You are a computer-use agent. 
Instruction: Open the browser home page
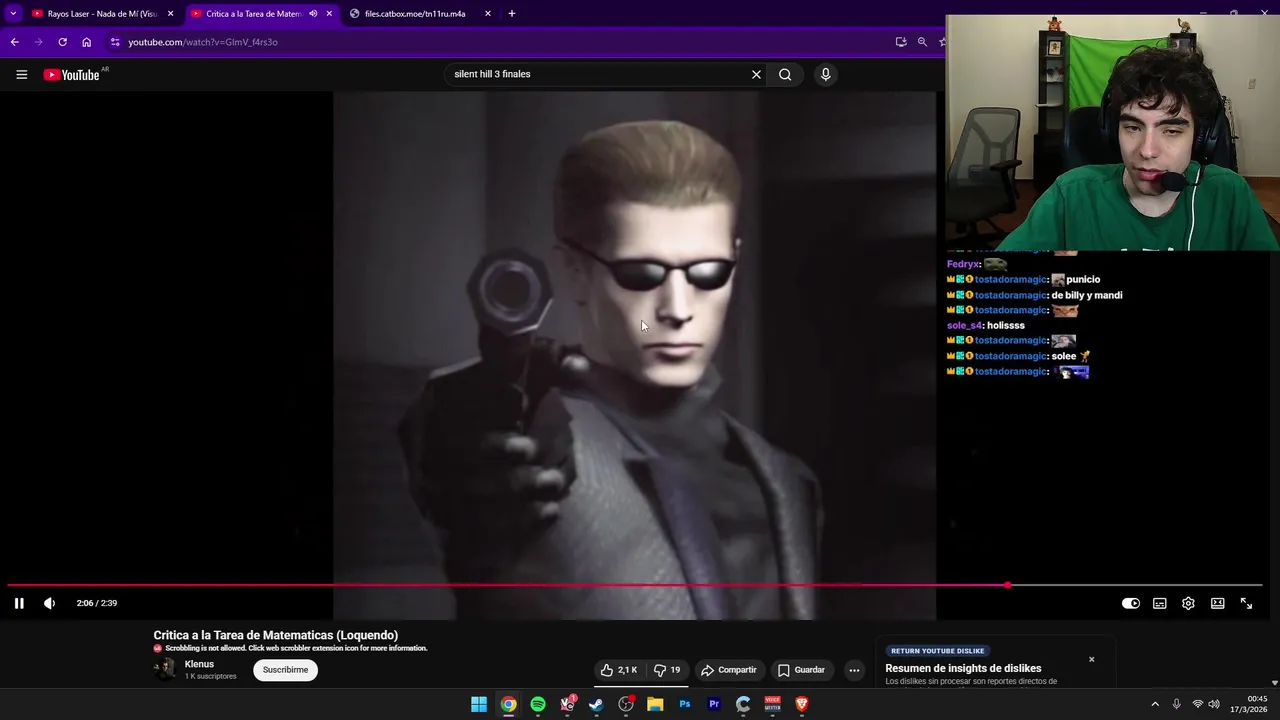tap(86, 42)
